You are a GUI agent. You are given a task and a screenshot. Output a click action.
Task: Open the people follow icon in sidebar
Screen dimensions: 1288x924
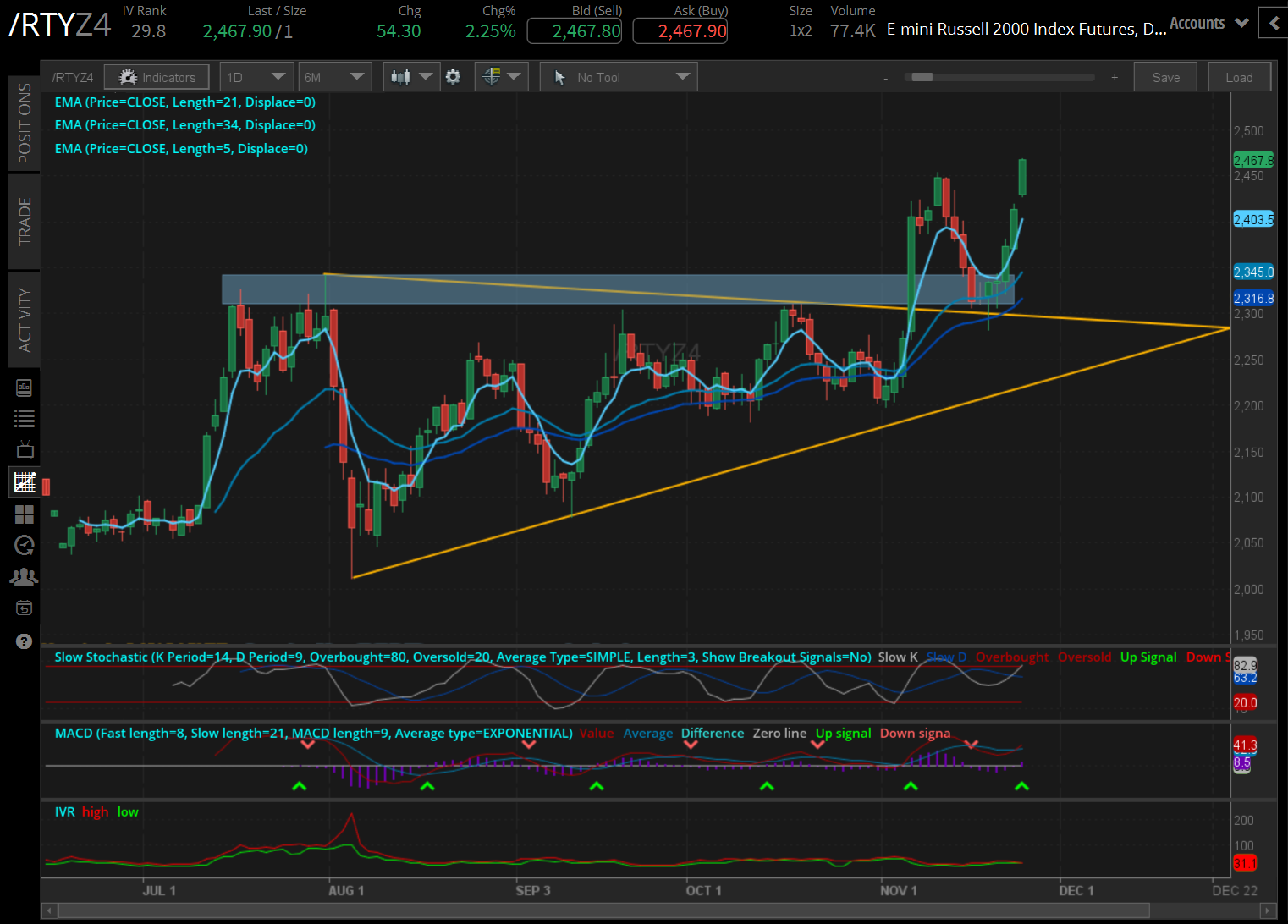click(25, 577)
